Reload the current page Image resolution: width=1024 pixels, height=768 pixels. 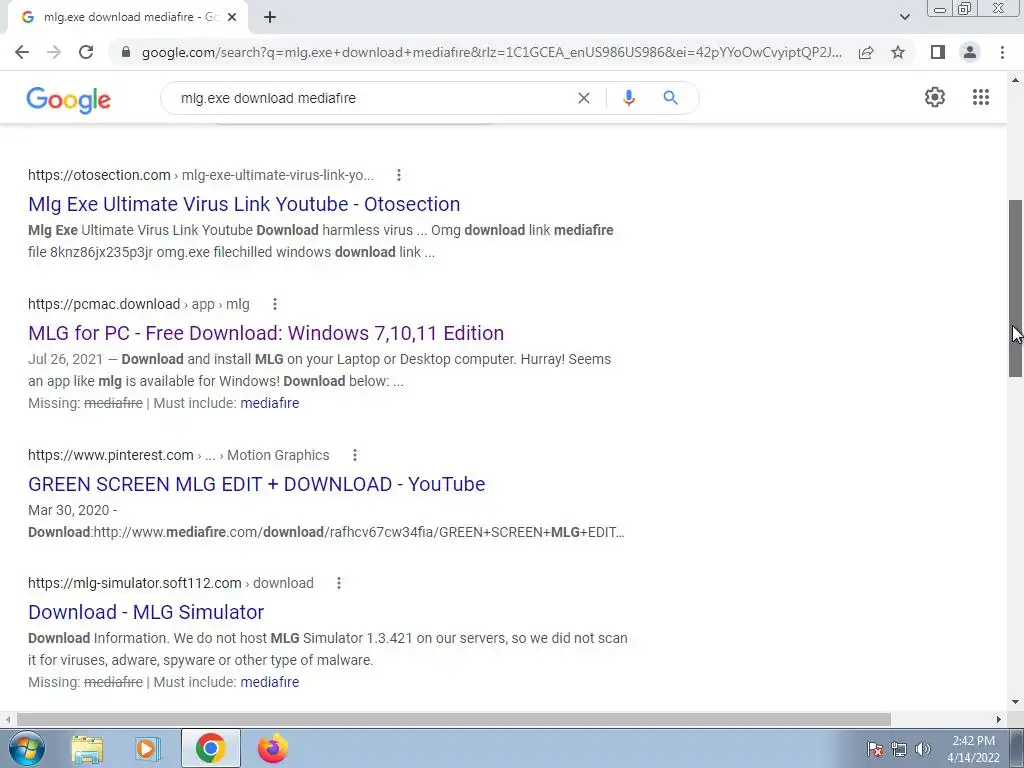(86, 52)
